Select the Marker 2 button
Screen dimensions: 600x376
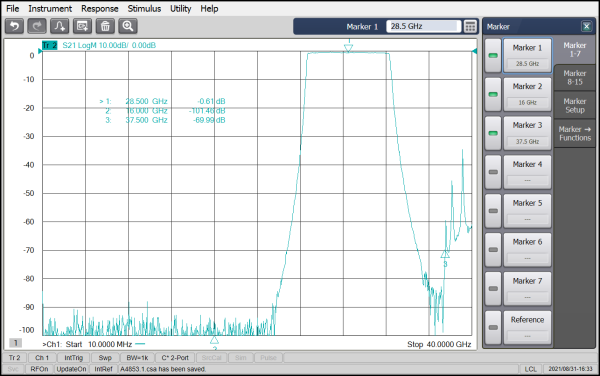[527, 94]
